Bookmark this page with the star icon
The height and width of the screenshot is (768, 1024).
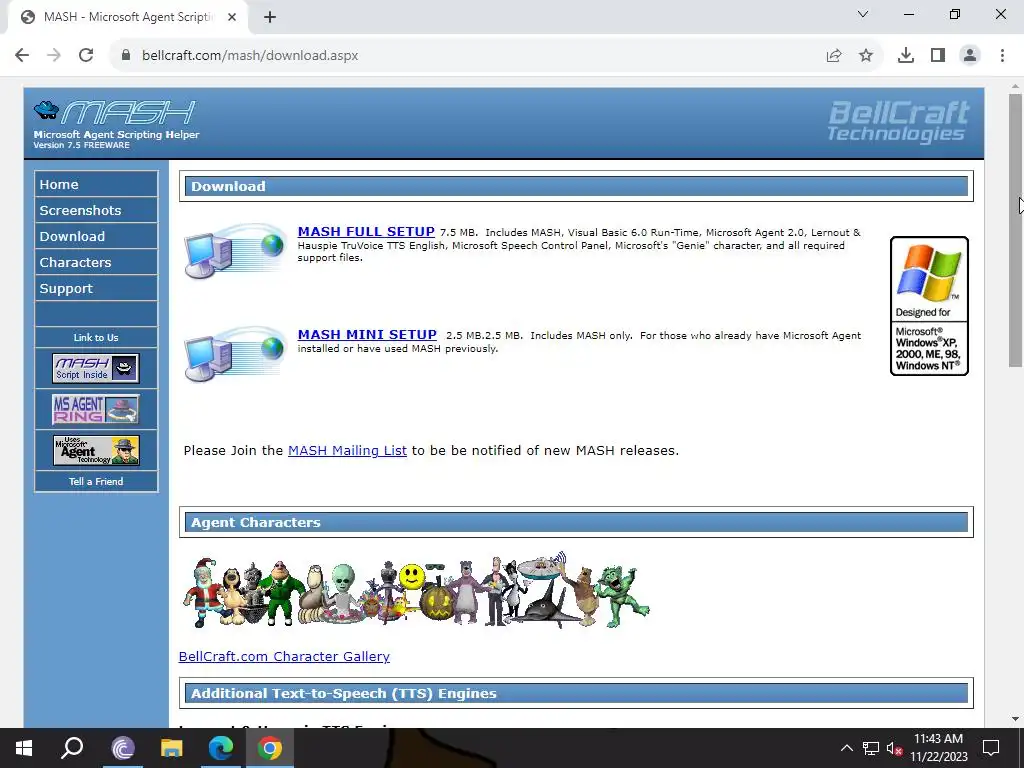point(866,56)
